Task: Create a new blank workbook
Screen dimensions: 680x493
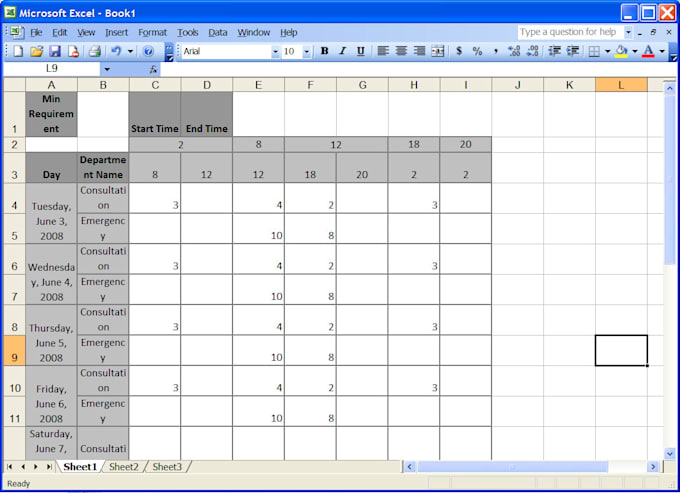Action: coord(18,51)
